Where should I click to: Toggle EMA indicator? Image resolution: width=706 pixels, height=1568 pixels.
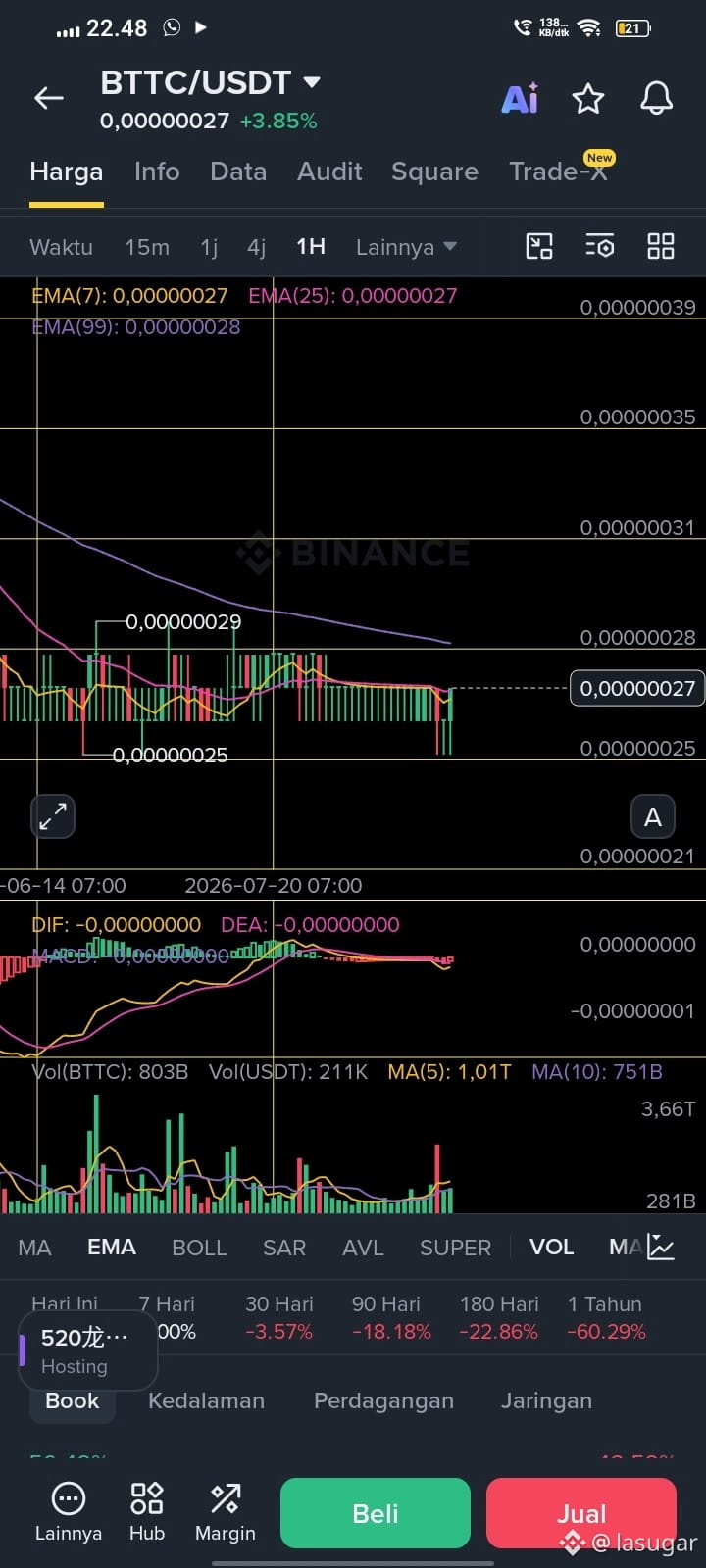pyautogui.click(x=112, y=1248)
